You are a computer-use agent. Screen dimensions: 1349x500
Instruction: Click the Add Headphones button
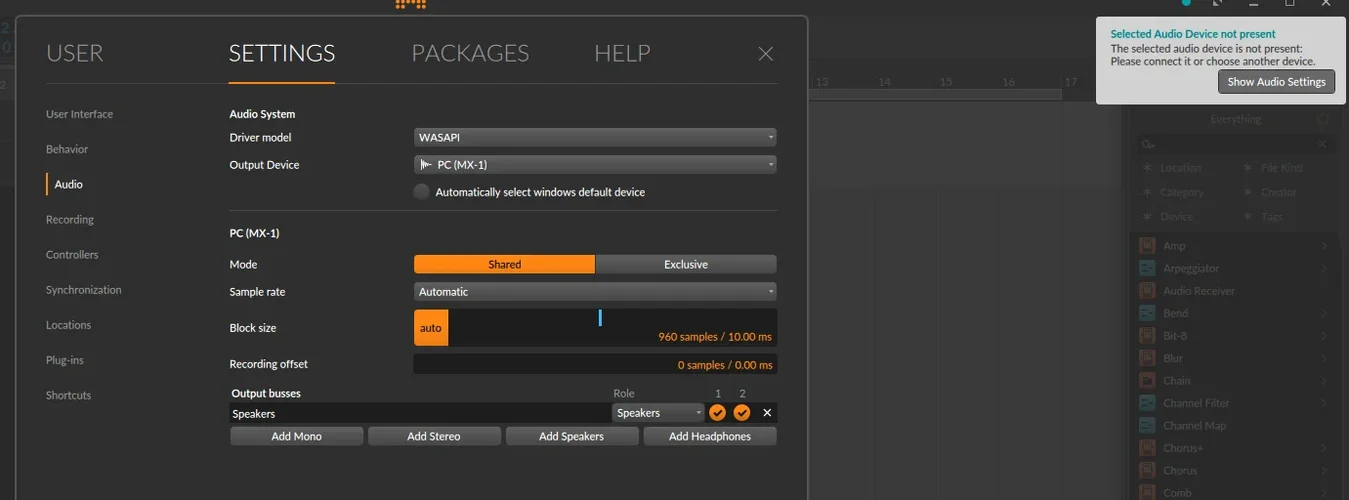(x=709, y=436)
